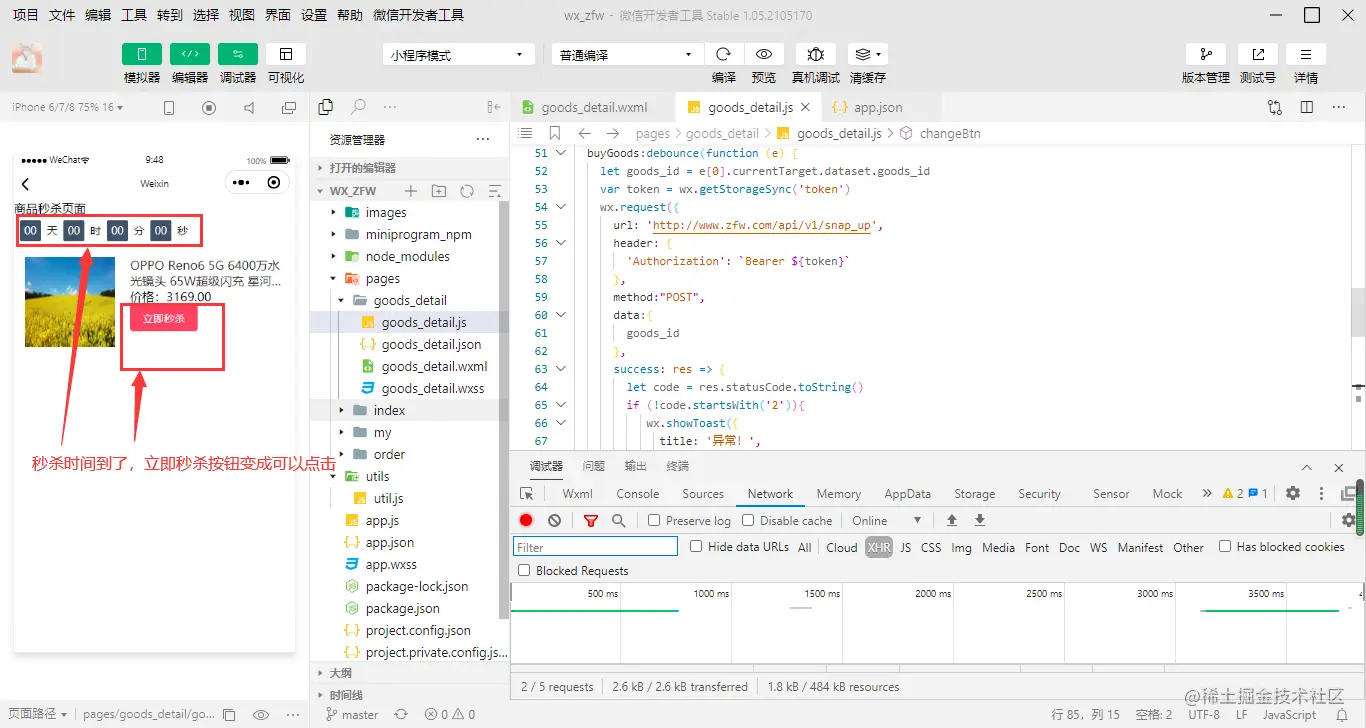1366x728 pixels.
Task: Expand the index folder
Action: (389, 410)
